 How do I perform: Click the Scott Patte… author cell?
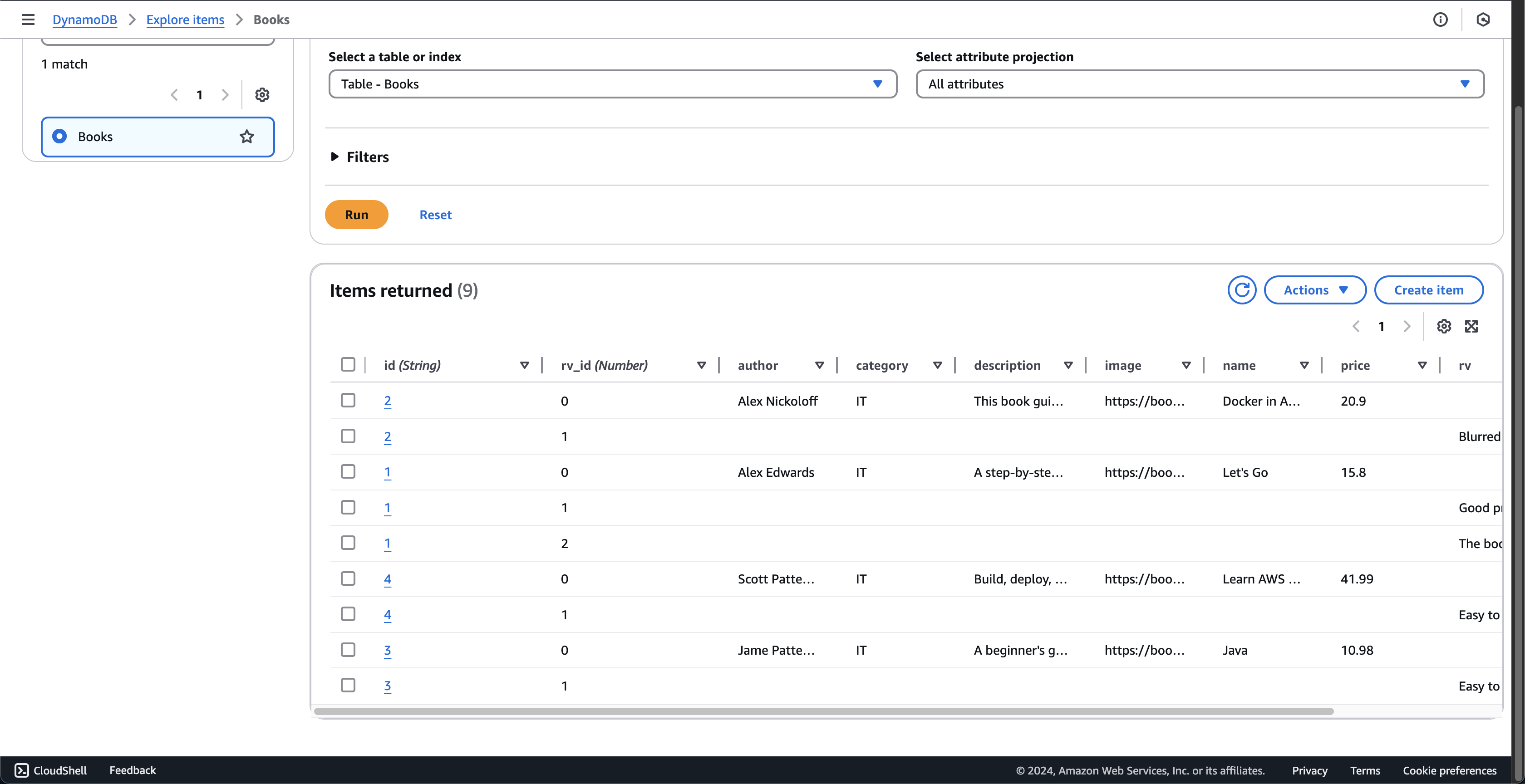pos(776,579)
